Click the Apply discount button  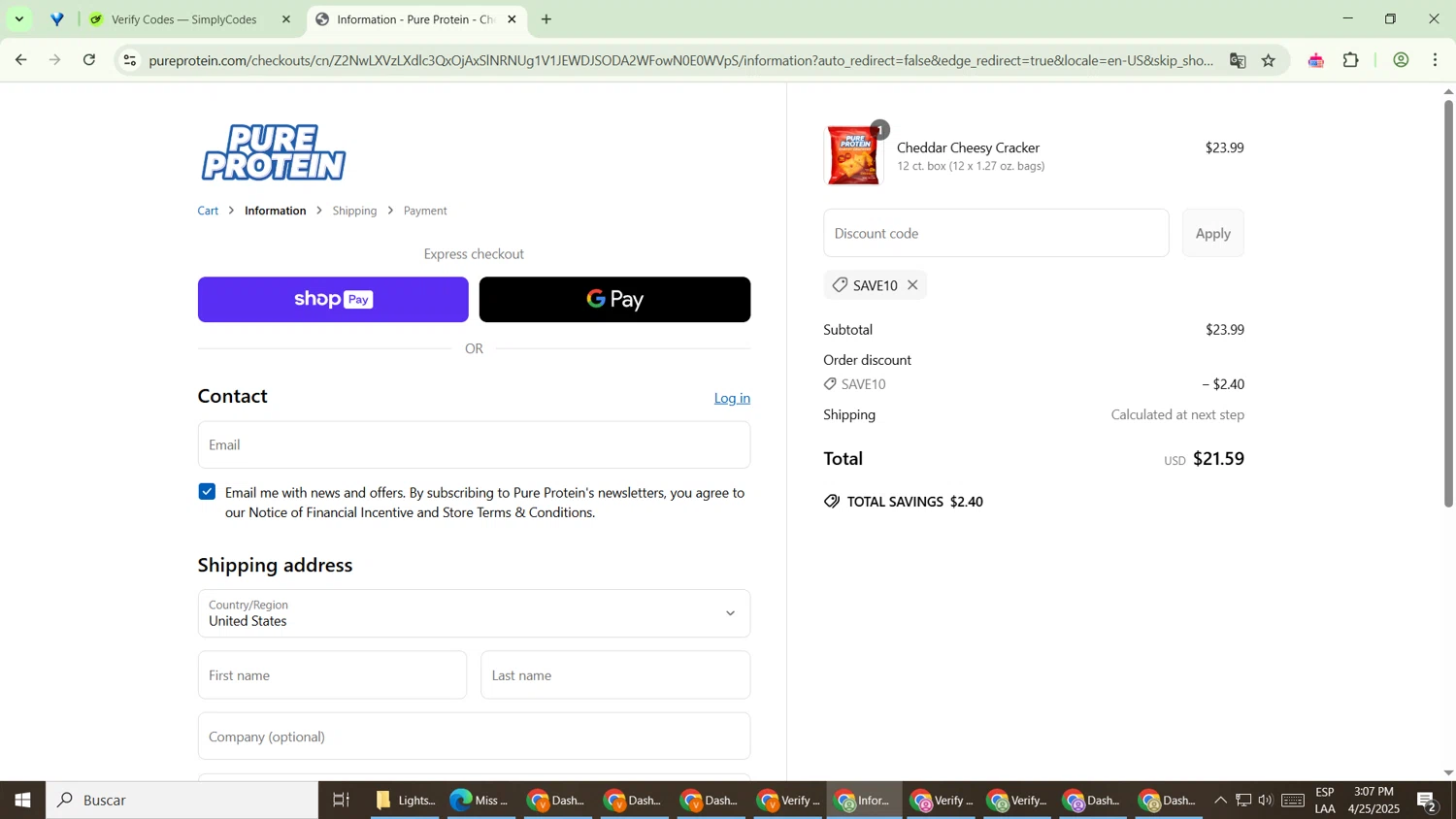pyautogui.click(x=1212, y=233)
